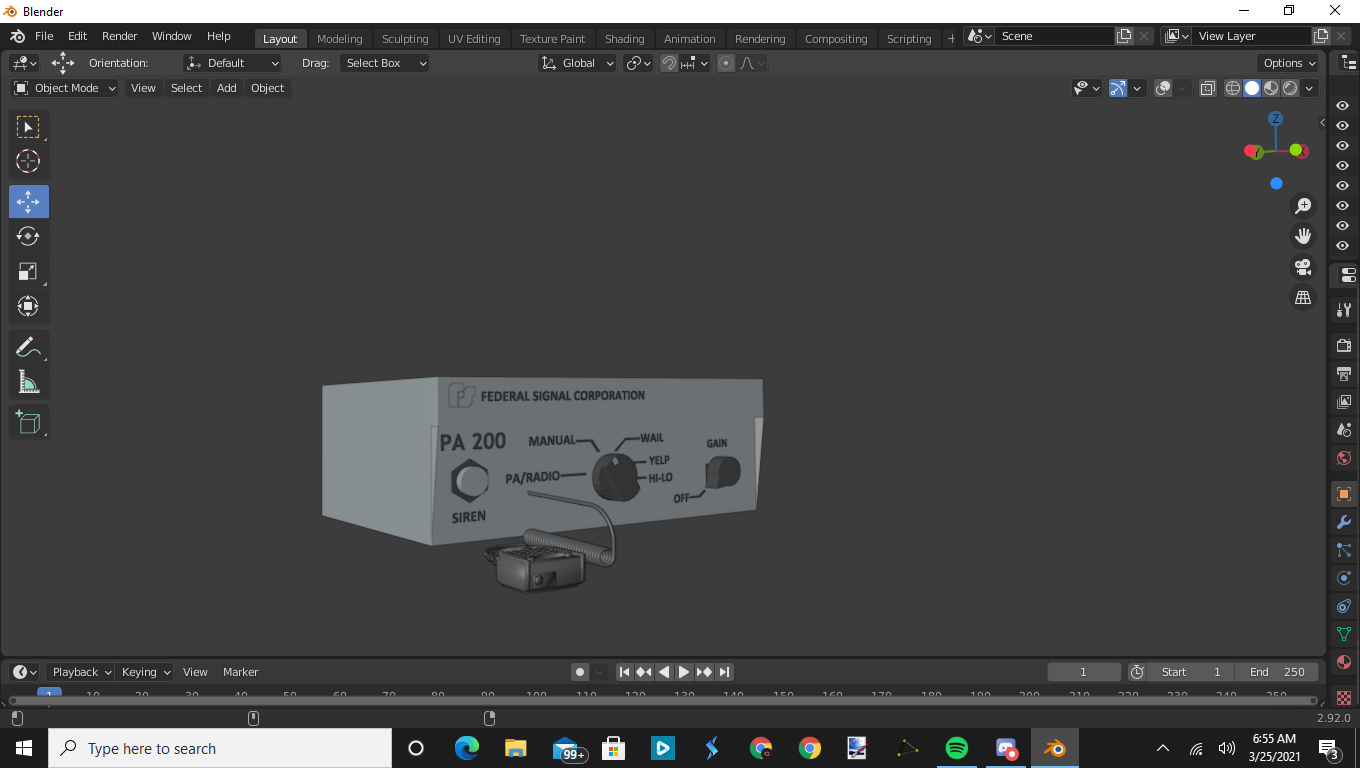1360x768 pixels.
Task: Toggle auto keying record button
Action: point(580,672)
